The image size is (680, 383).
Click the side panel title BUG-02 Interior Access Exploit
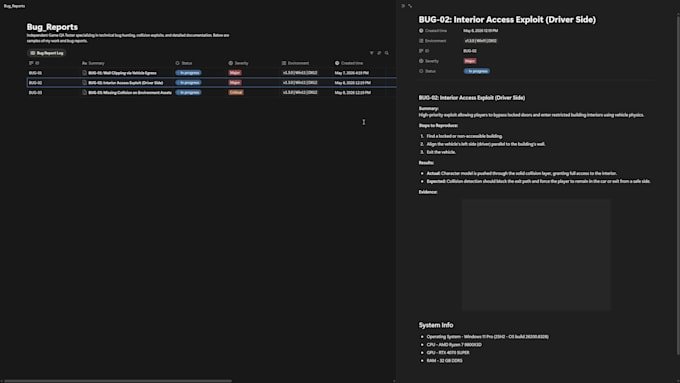[507, 20]
